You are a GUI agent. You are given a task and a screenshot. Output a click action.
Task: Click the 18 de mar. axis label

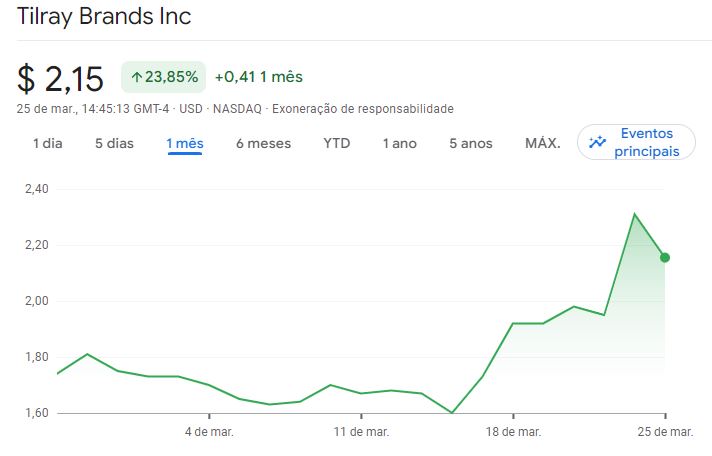coord(513,432)
